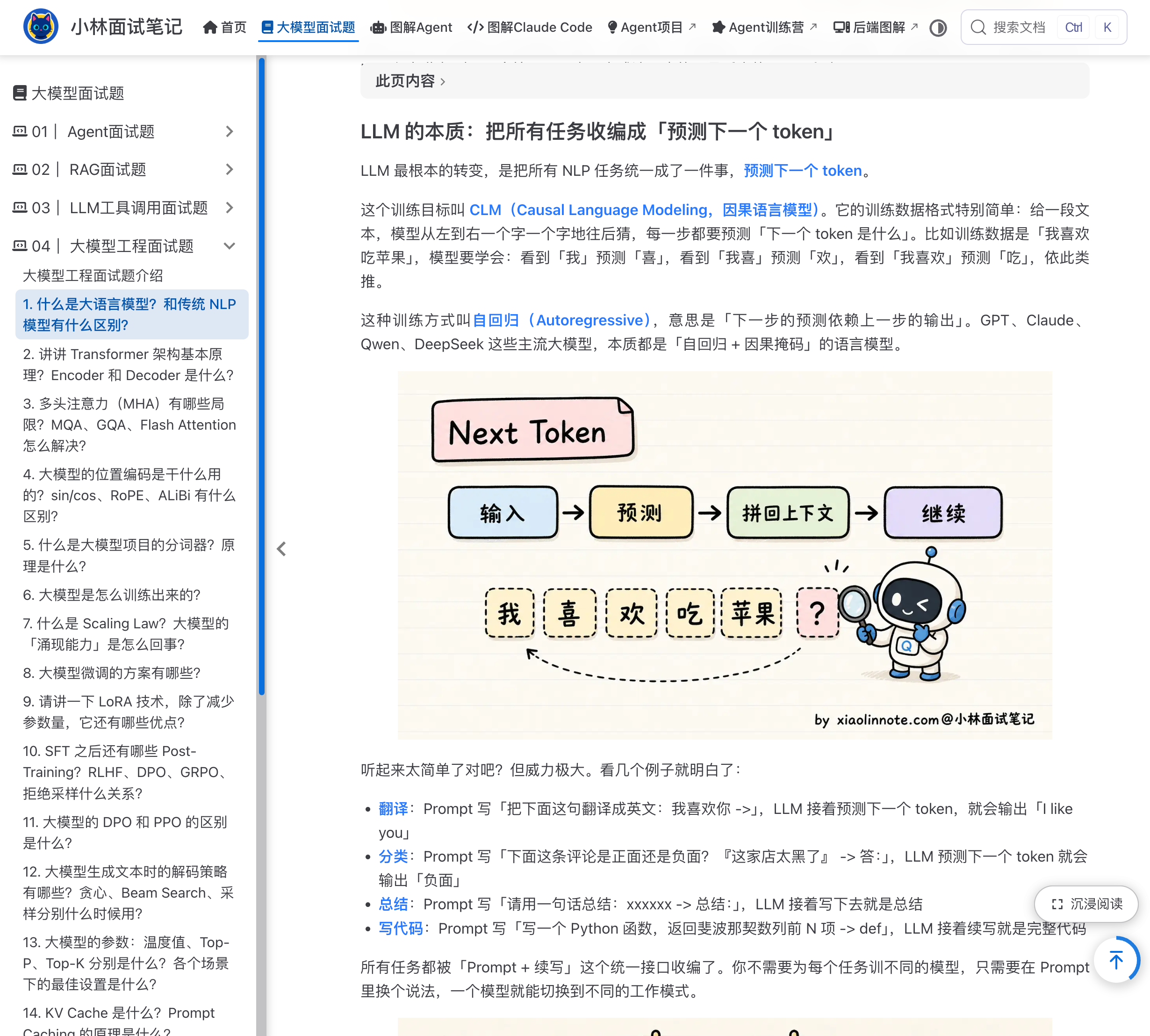Viewport: 1150px width, 1036px height.
Task: Click the 翻译 bullet label
Action: [394, 809]
